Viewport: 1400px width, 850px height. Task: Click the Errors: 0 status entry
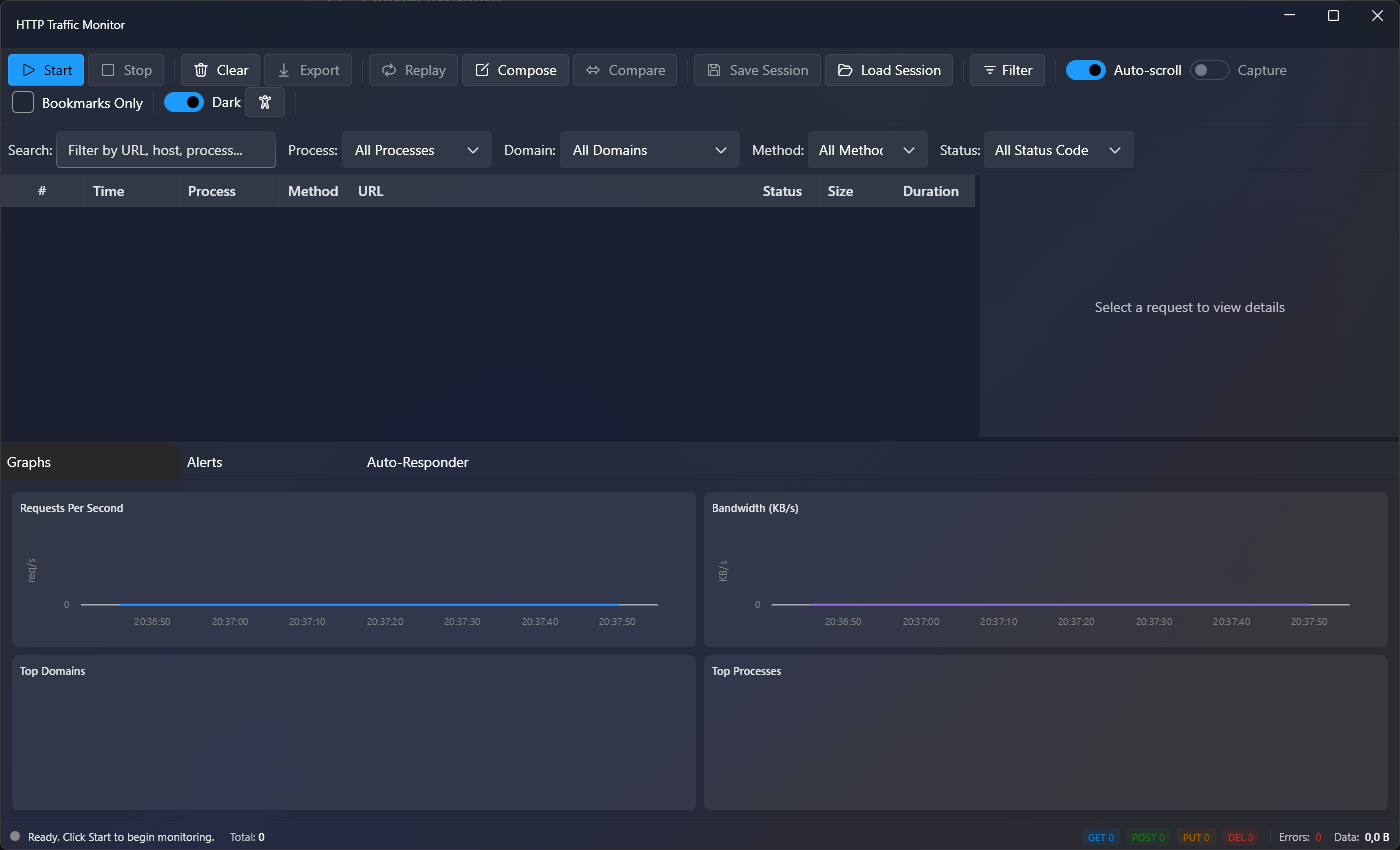coord(1300,837)
